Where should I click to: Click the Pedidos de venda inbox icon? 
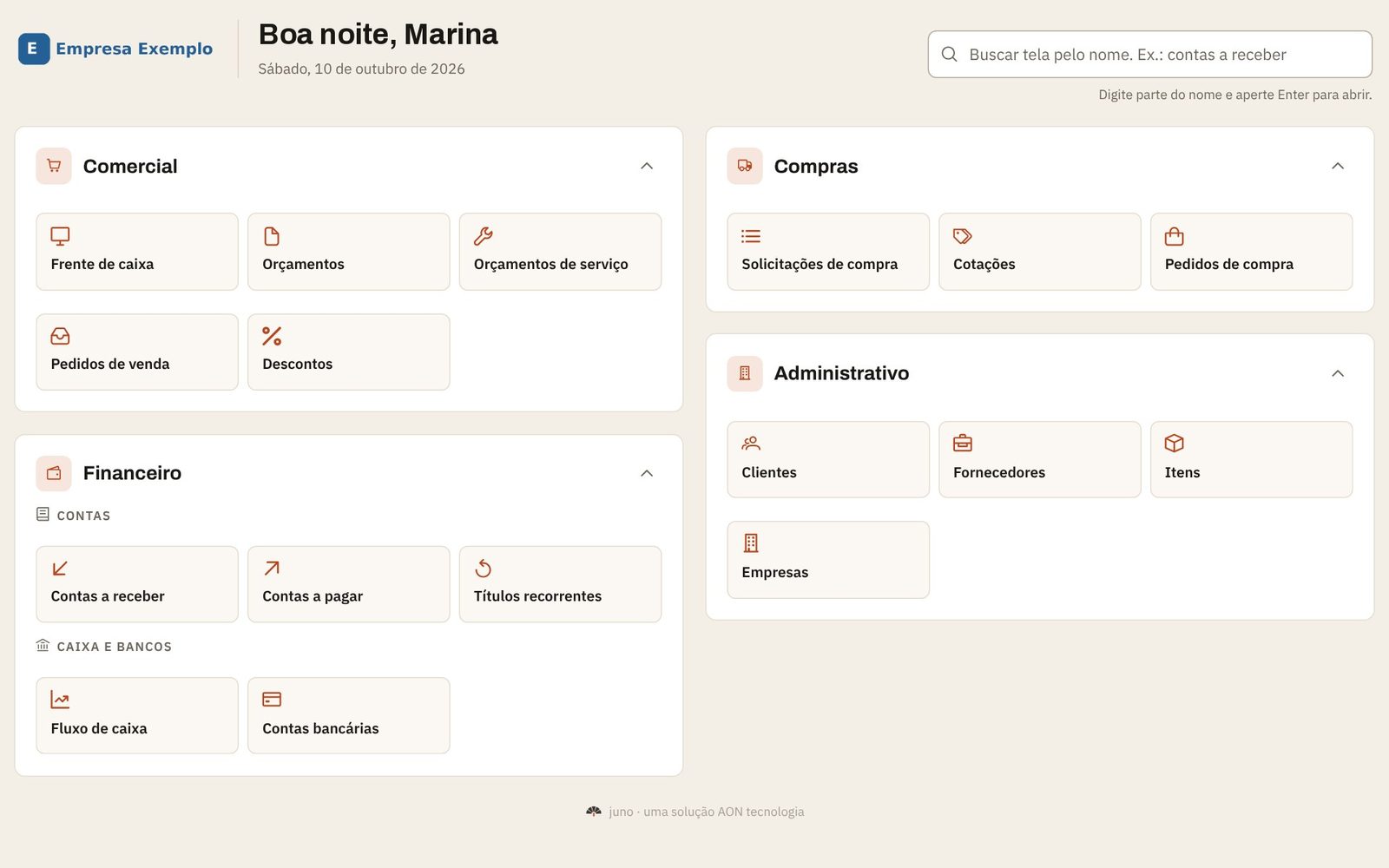(60, 336)
